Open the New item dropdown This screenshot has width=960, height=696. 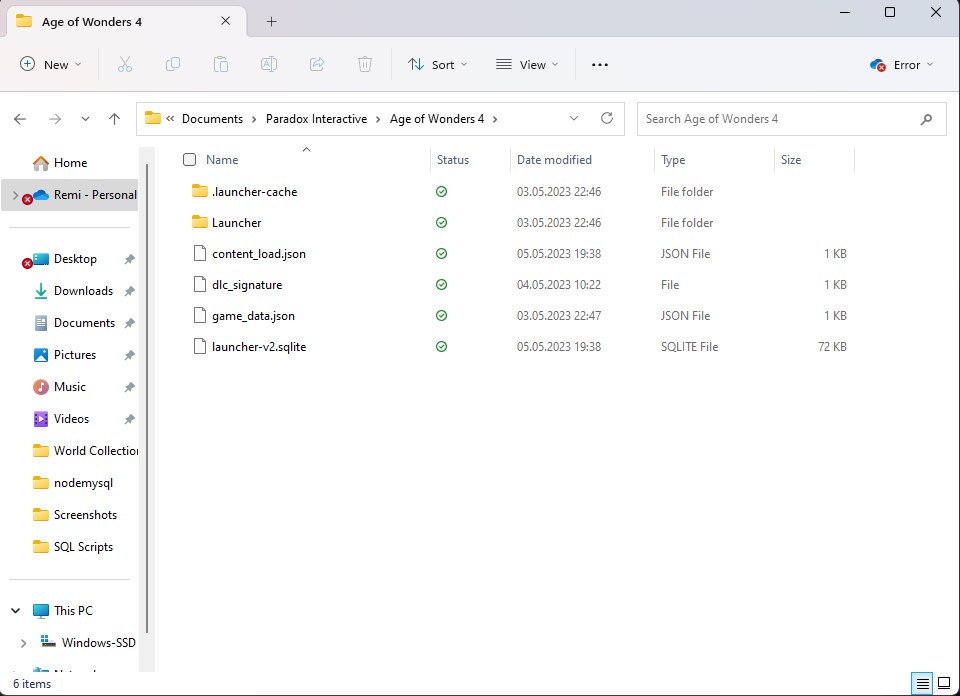(51, 64)
